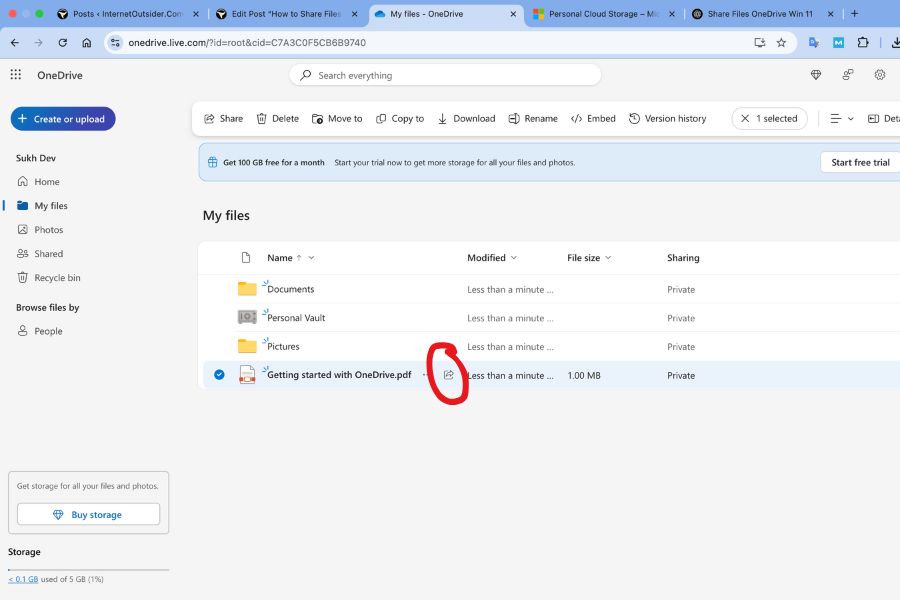Open the Pictures folder
900x600 pixels.
[283, 347]
